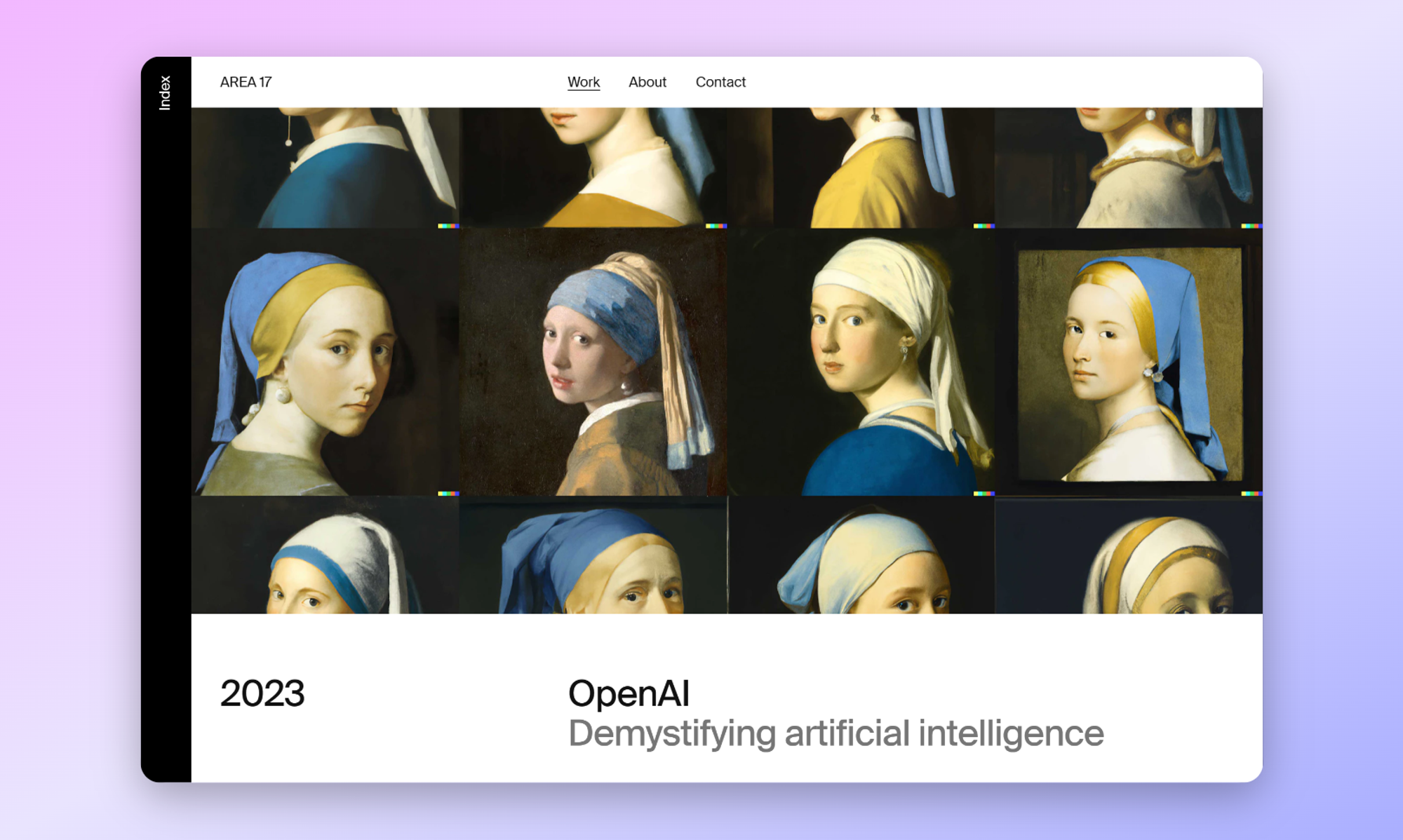Select bottom-row portrait with gold and cream headband
1403x840 pixels.
1129,555
